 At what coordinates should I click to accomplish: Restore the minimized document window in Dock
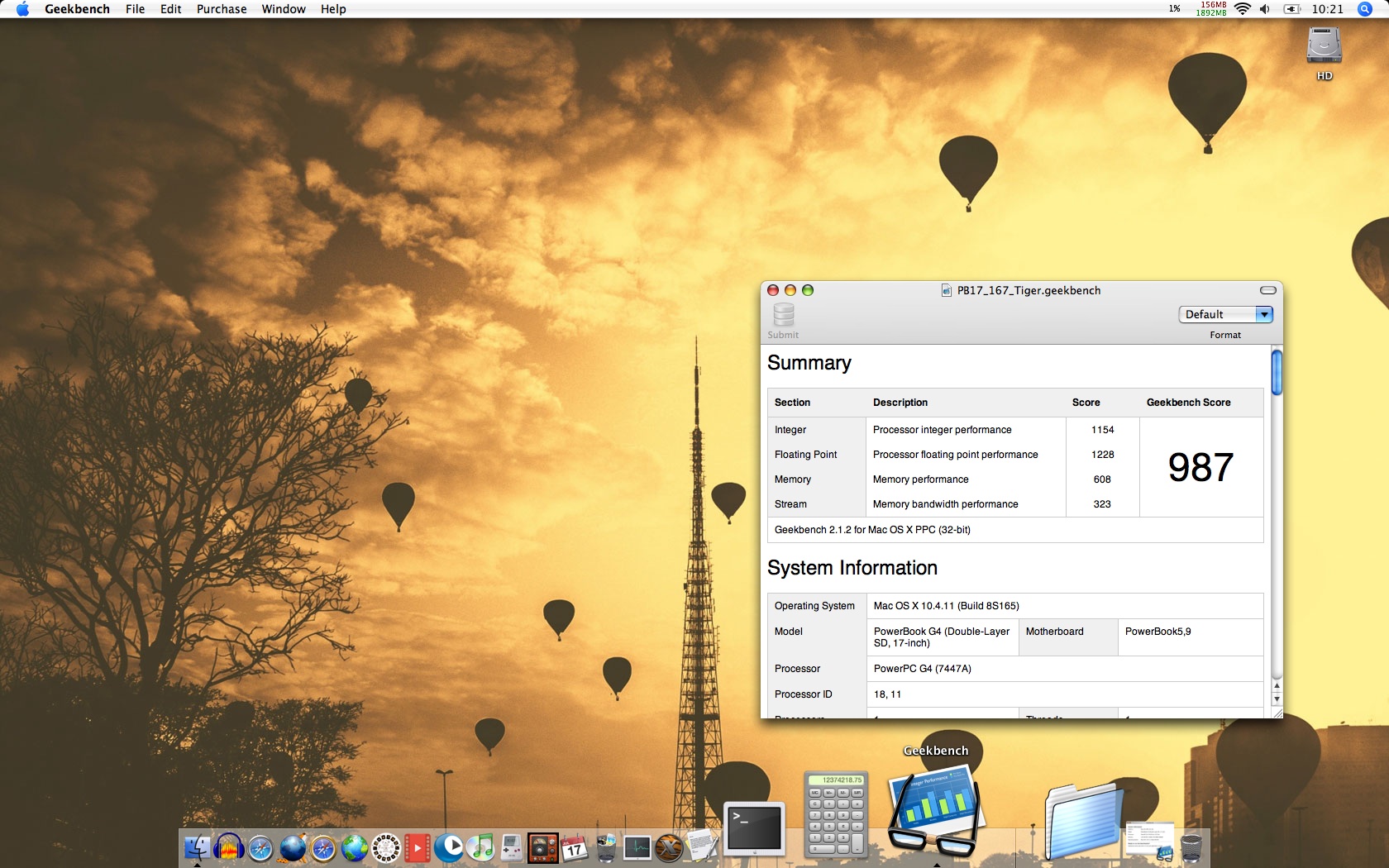1150,842
